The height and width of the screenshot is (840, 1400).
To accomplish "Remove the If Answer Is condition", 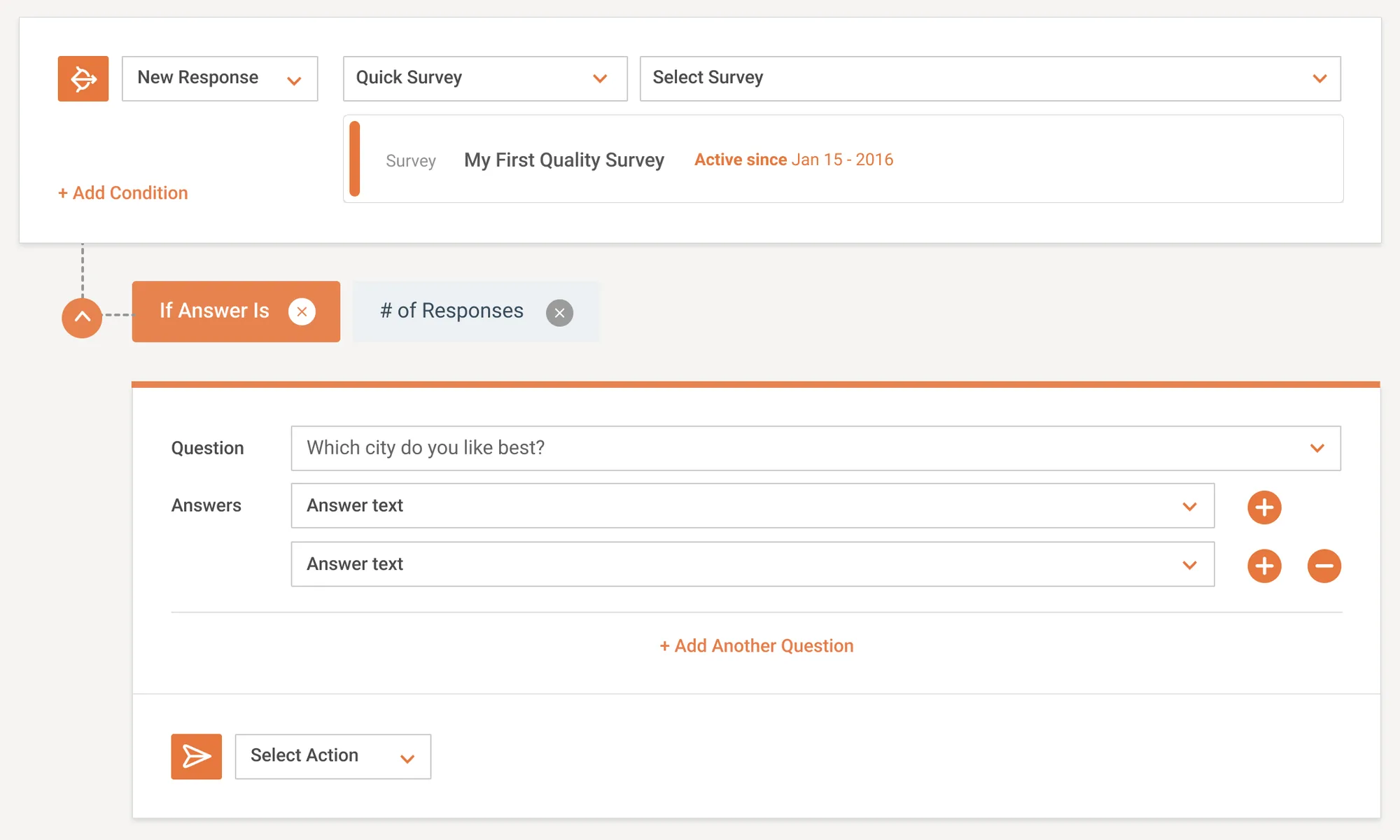I will (x=302, y=311).
